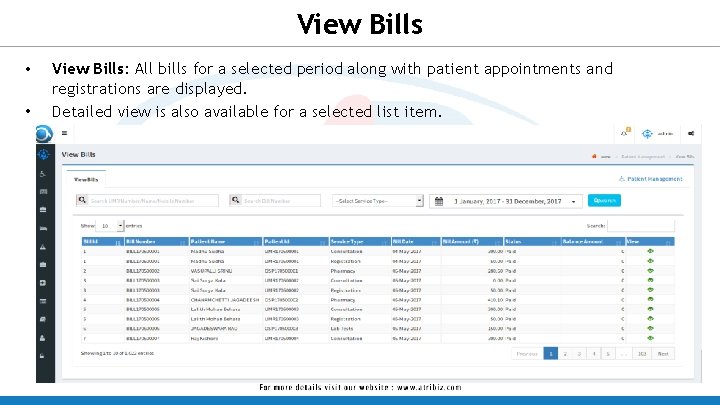View bill for VASUPALLI SRINU Pharmacy row
Viewport: 720px width, 405px height.
tap(650, 270)
